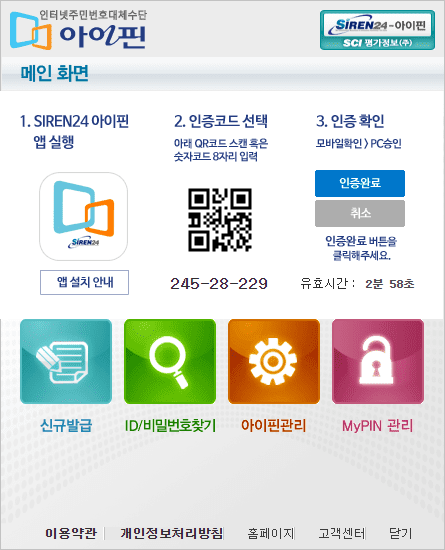Image resolution: width=445 pixels, height=550 pixels.
Task: Click the '2. 인증코드 선택' step heading
Action: (221, 121)
